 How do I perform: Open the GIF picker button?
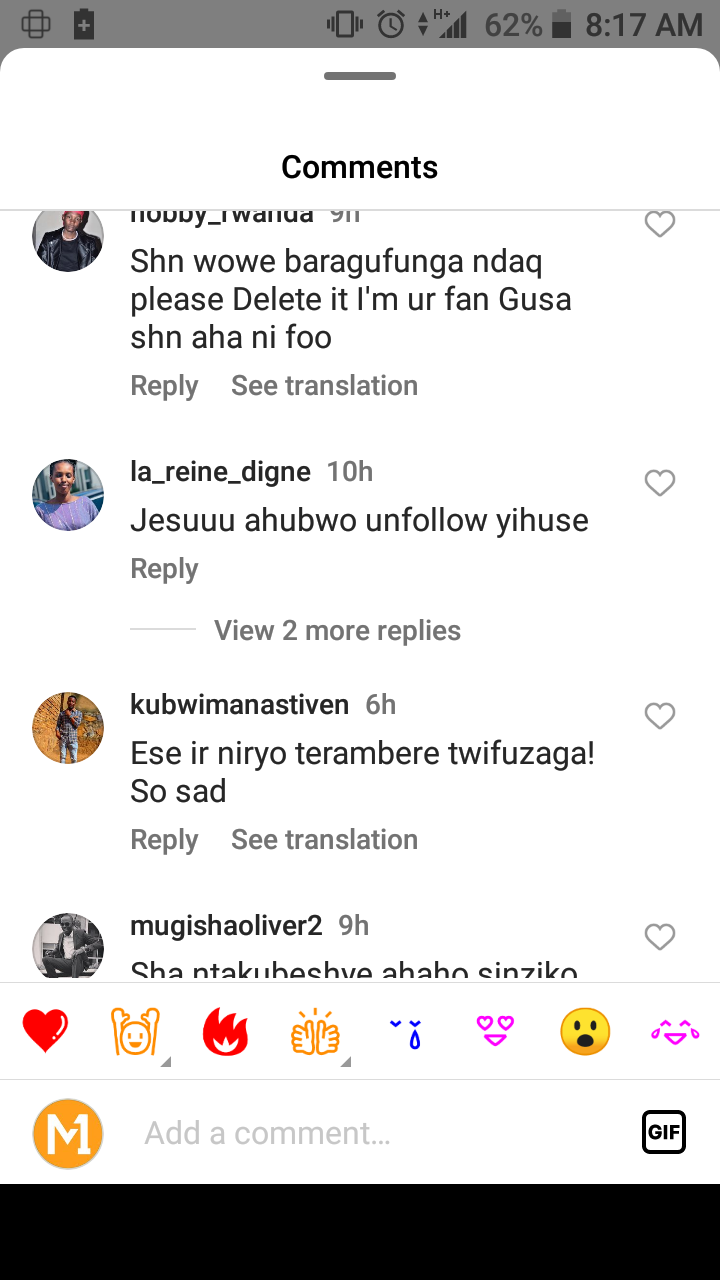click(x=664, y=1132)
